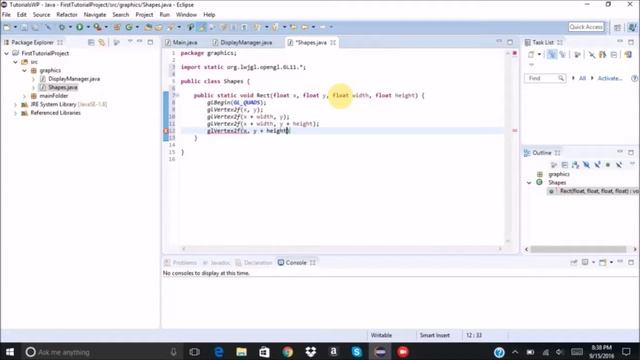This screenshot has height=360, width=640.
Task: Switch to the Main.java editor tab
Action: (x=182, y=42)
